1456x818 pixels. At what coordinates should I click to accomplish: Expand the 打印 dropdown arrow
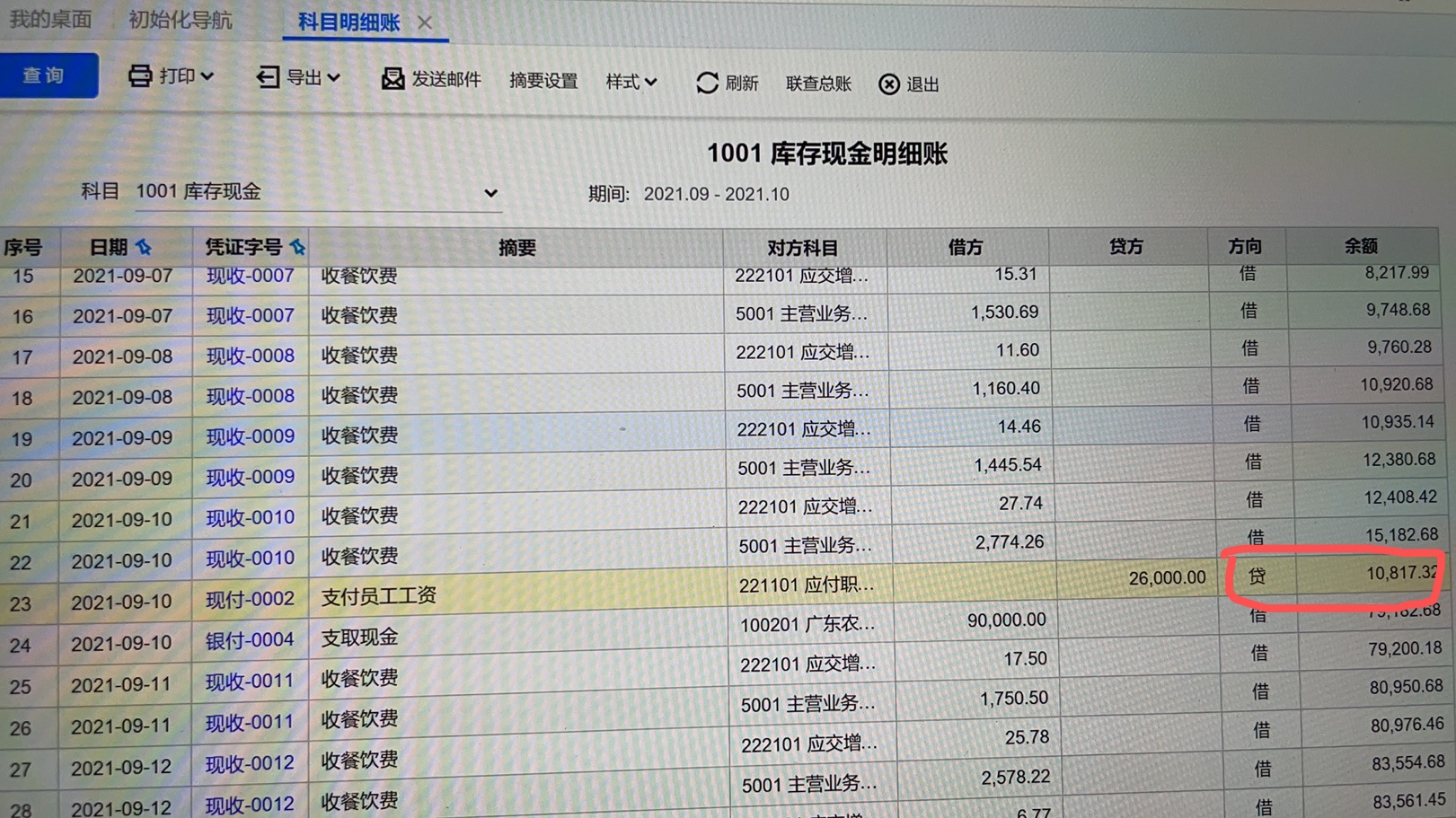click(x=207, y=76)
